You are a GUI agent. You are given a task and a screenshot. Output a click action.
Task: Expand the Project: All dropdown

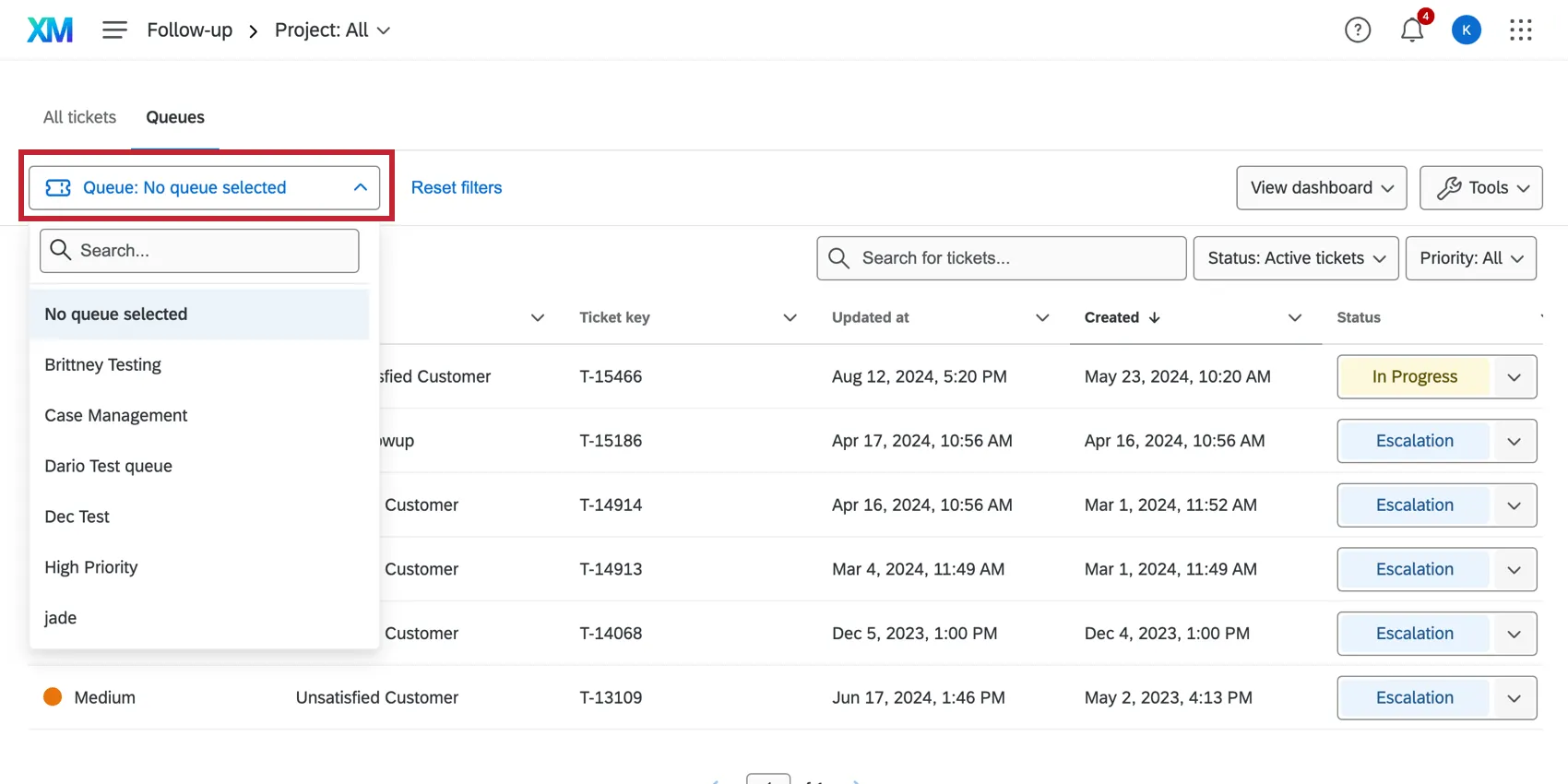click(332, 30)
